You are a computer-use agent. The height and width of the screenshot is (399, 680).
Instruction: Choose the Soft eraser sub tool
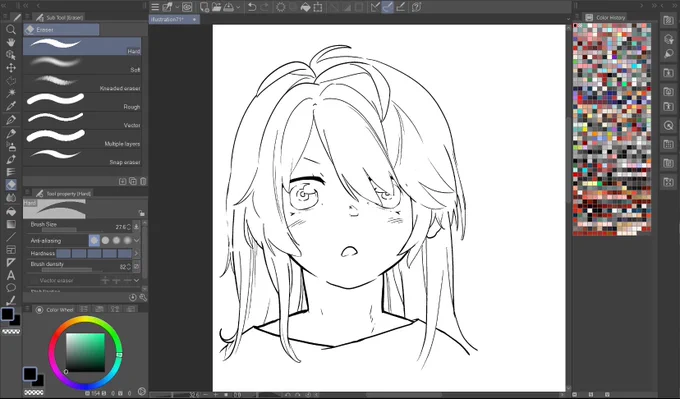click(82, 64)
